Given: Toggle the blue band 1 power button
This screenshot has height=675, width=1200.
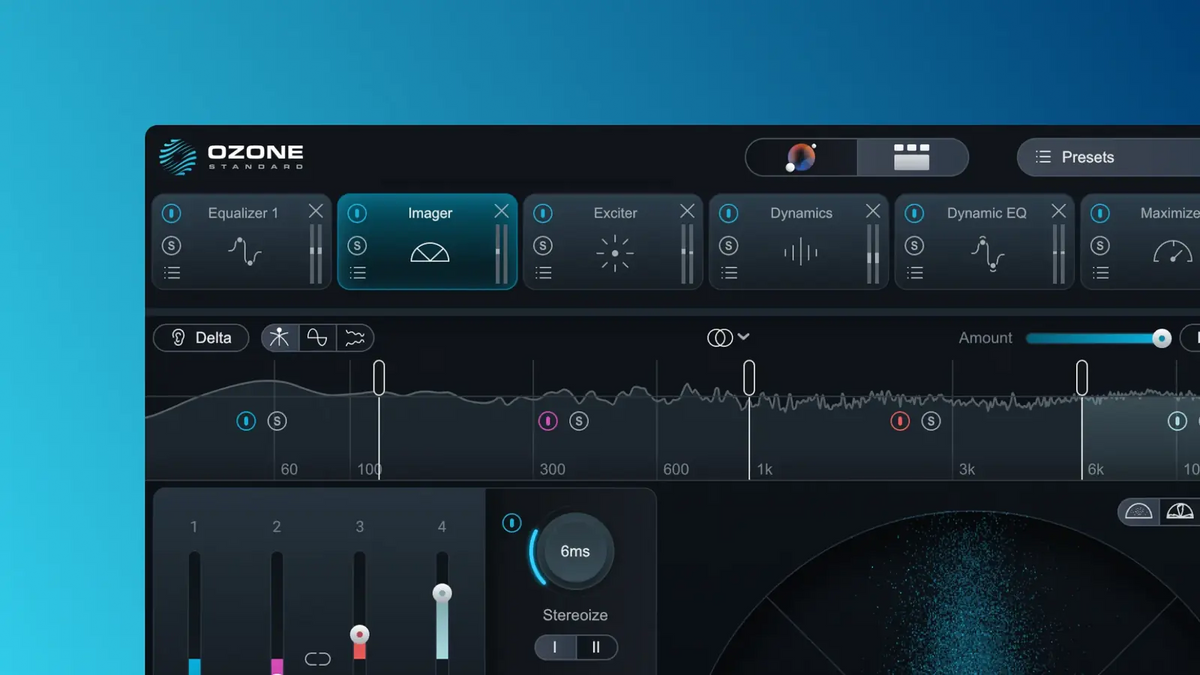Looking at the screenshot, I should [246, 421].
